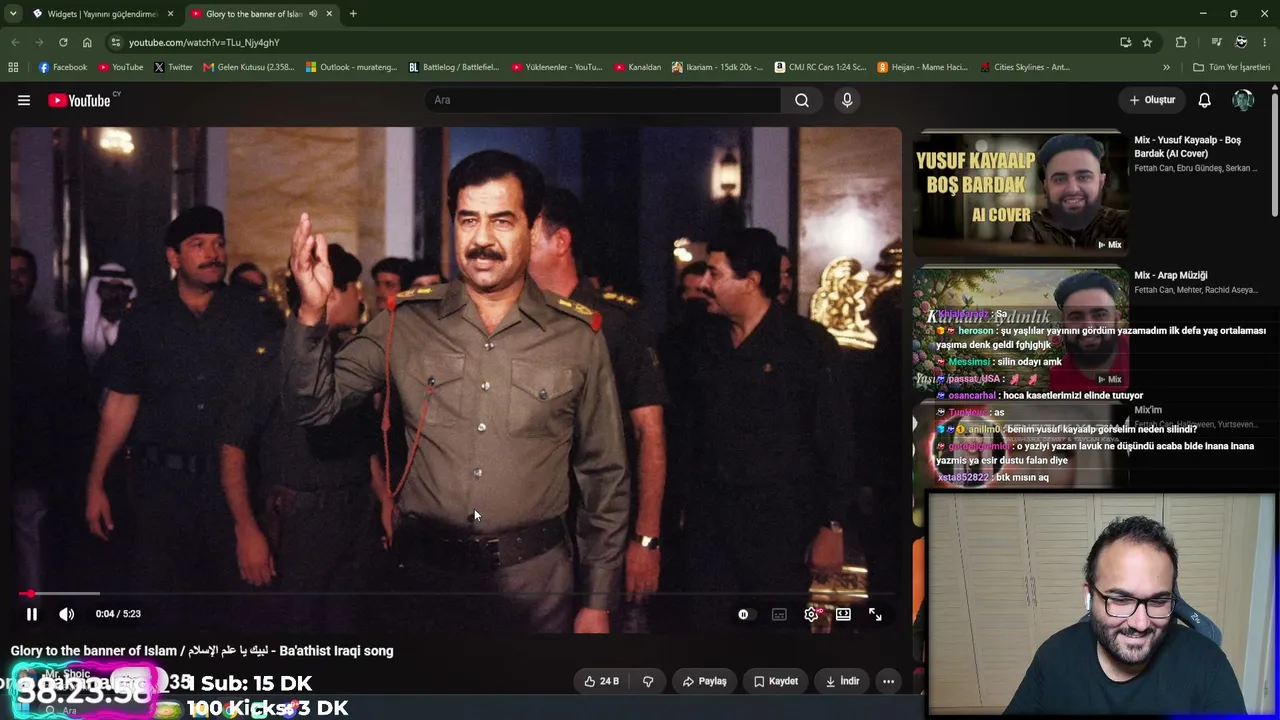
Task: Open the Ikariam bookmark
Action: coord(717,67)
